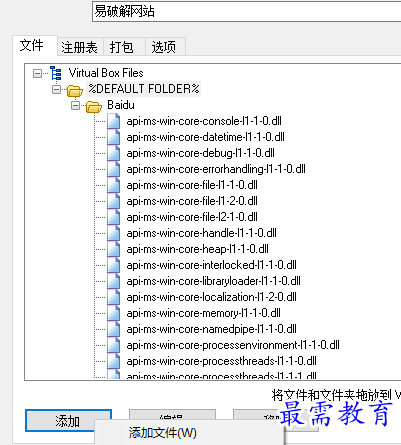Select api-ms-win-core-handle-l1-1-0.dll file name
The image size is (401, 445).
[x=202, y=233]
